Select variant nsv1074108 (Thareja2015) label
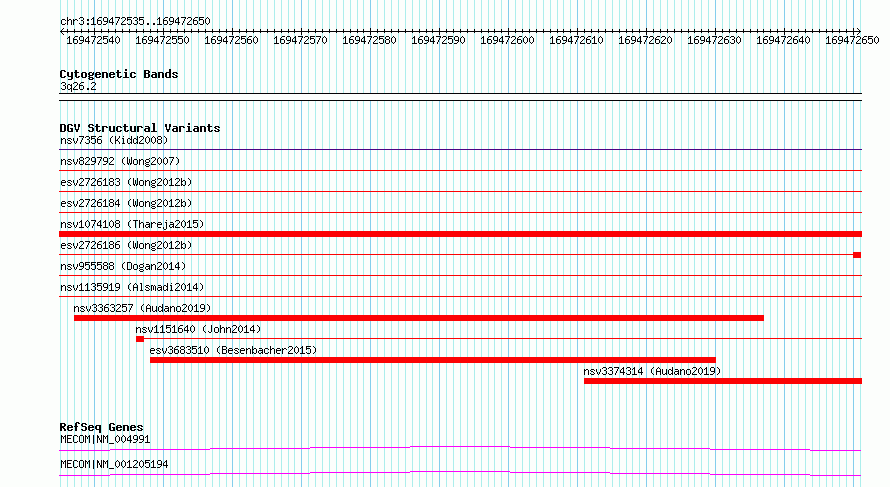This screenshot has width=890, height=487. point(132,224)
